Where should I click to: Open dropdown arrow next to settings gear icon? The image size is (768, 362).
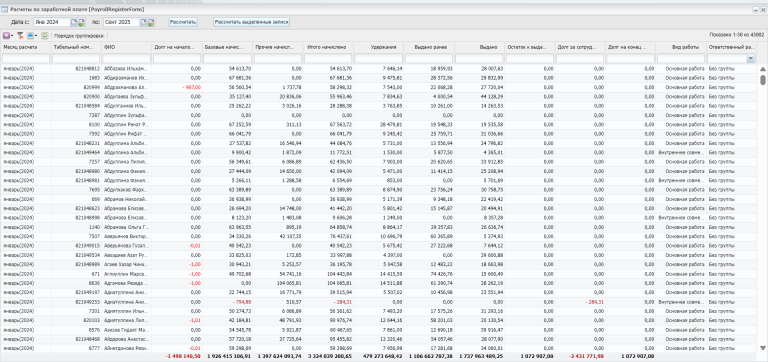tap(12, 35)
